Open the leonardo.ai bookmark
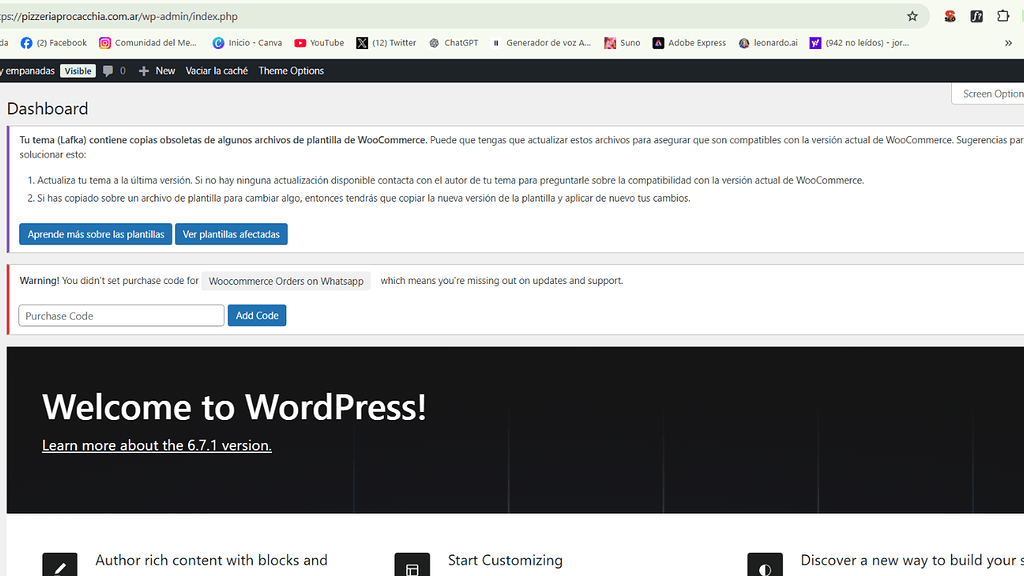This screenshot has height=576, width=1024. 768,43
